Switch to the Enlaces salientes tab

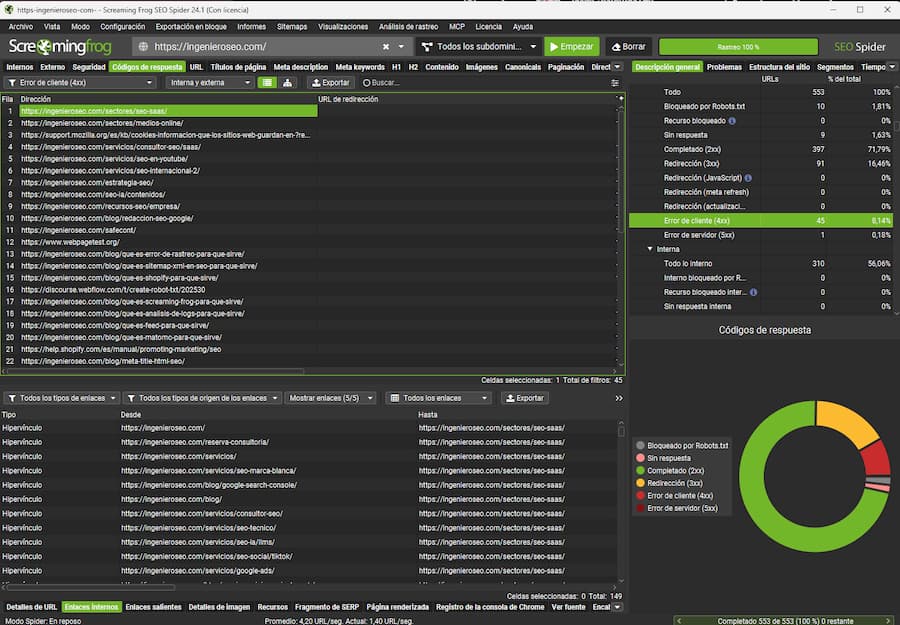[x=153, y=607]
